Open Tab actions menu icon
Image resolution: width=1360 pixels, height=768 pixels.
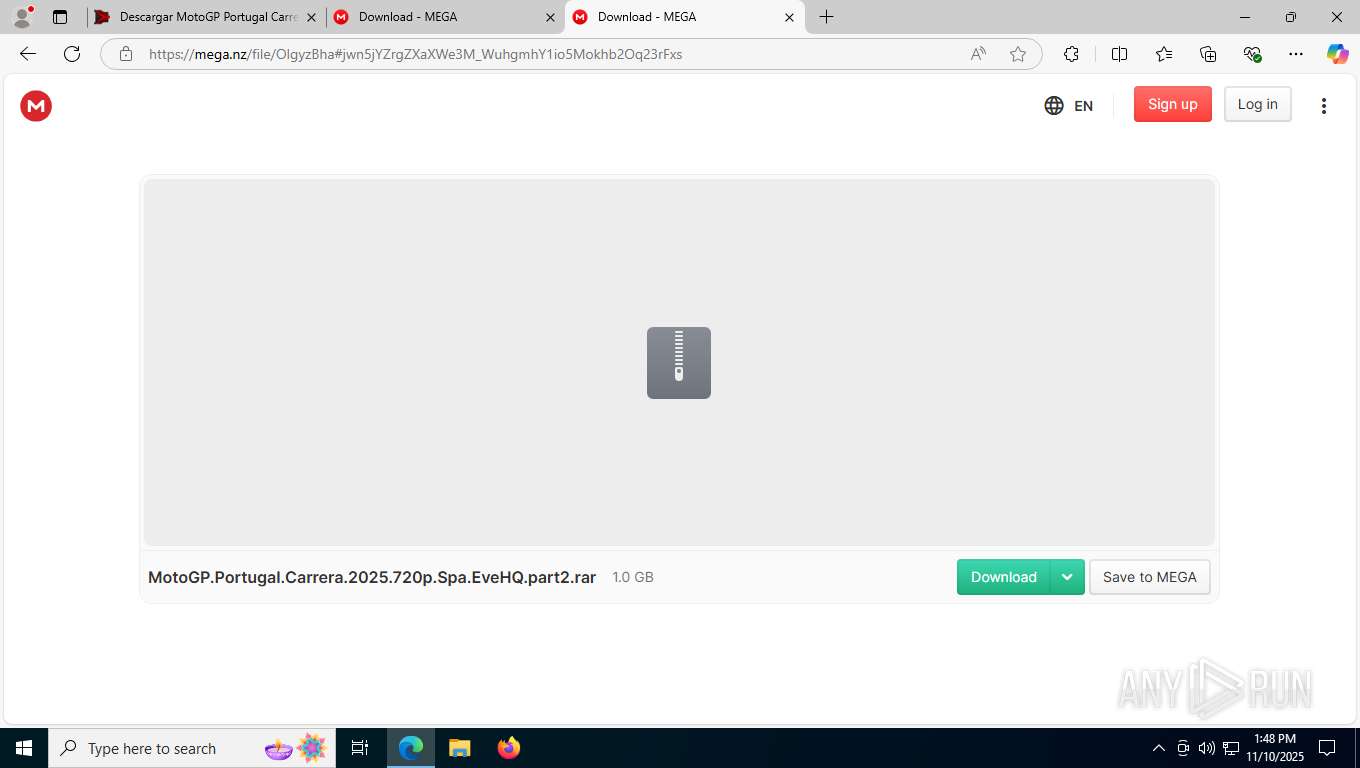[60, 17]
